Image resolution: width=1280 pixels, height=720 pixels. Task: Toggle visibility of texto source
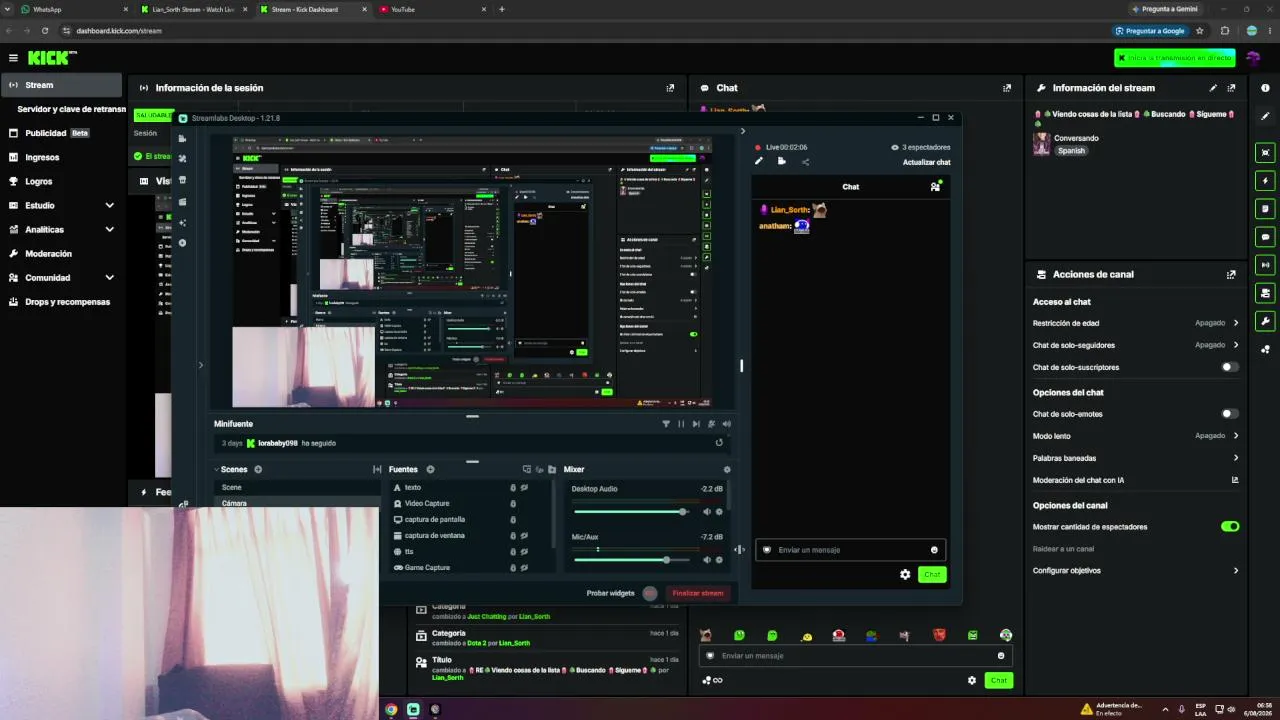coord(524,487)
